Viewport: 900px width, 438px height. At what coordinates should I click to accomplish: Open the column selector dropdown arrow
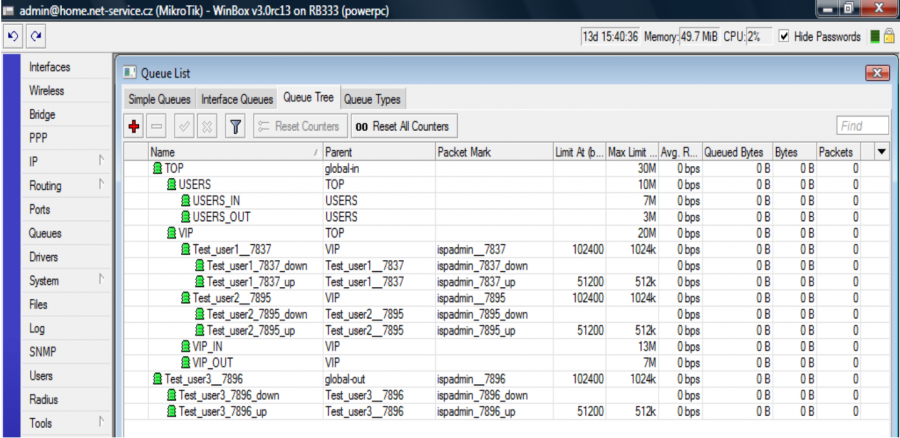[881, 152]
